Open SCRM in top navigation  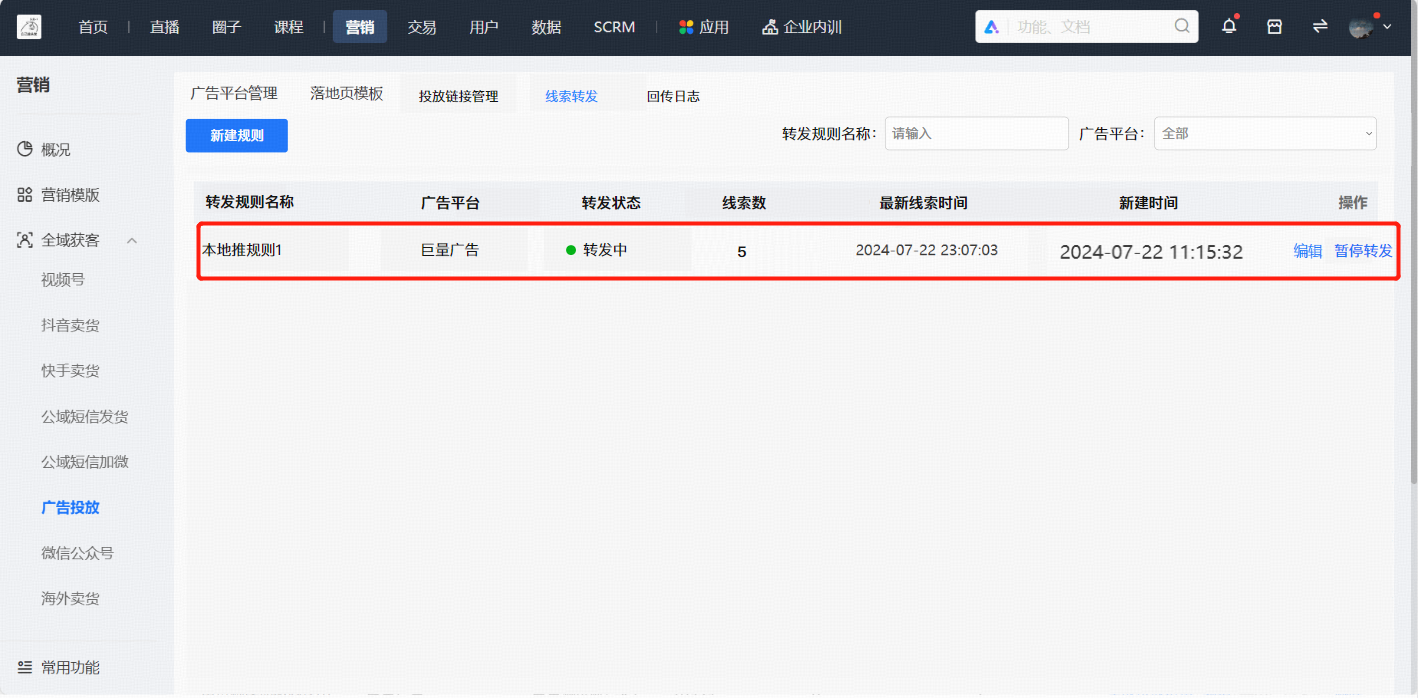coord(614,27)
